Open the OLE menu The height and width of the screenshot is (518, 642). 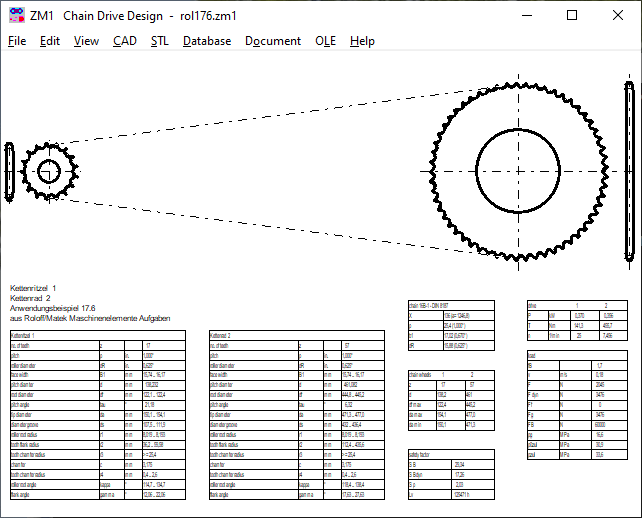326,41
